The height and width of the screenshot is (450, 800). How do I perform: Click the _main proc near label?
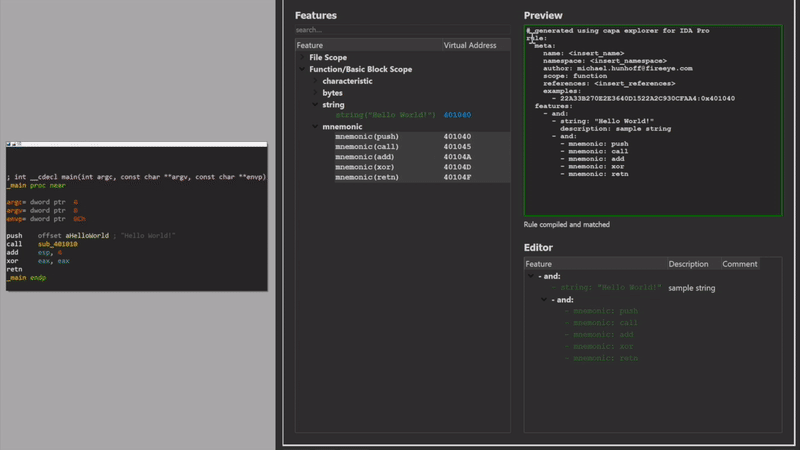pyautogui.click(x=36, y=186)
